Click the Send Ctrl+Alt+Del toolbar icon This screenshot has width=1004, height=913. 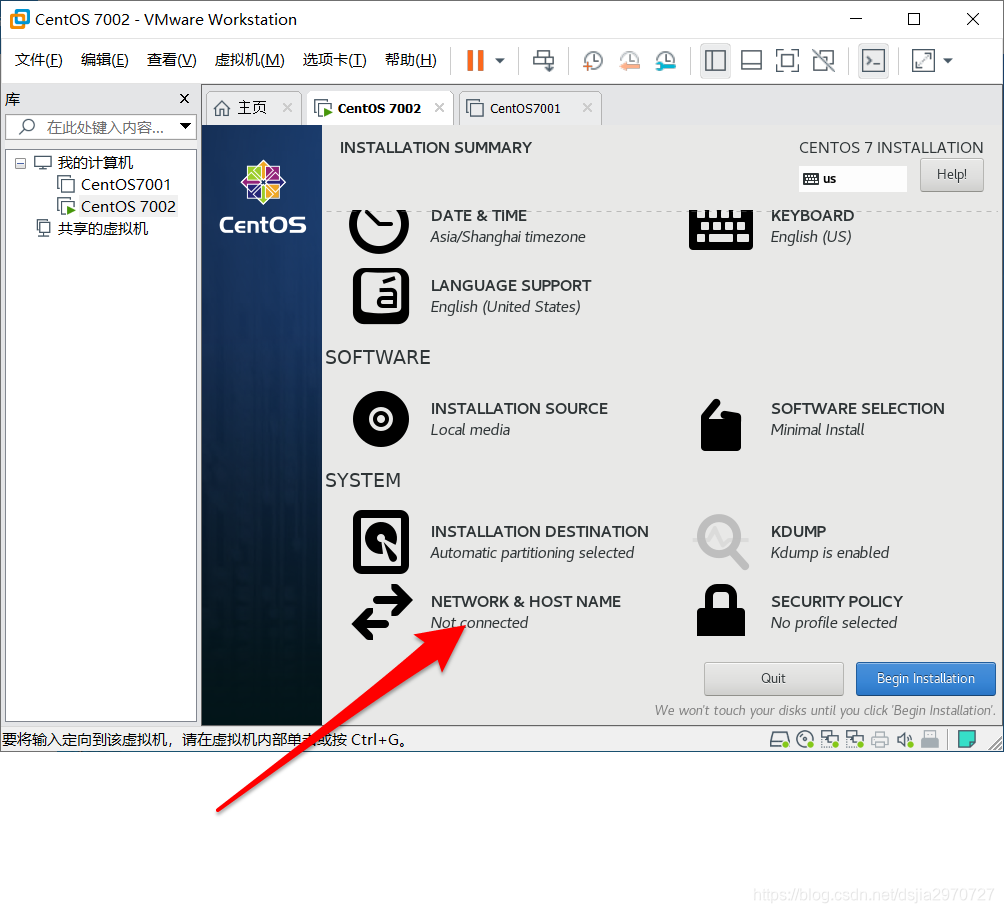(544, 61)
